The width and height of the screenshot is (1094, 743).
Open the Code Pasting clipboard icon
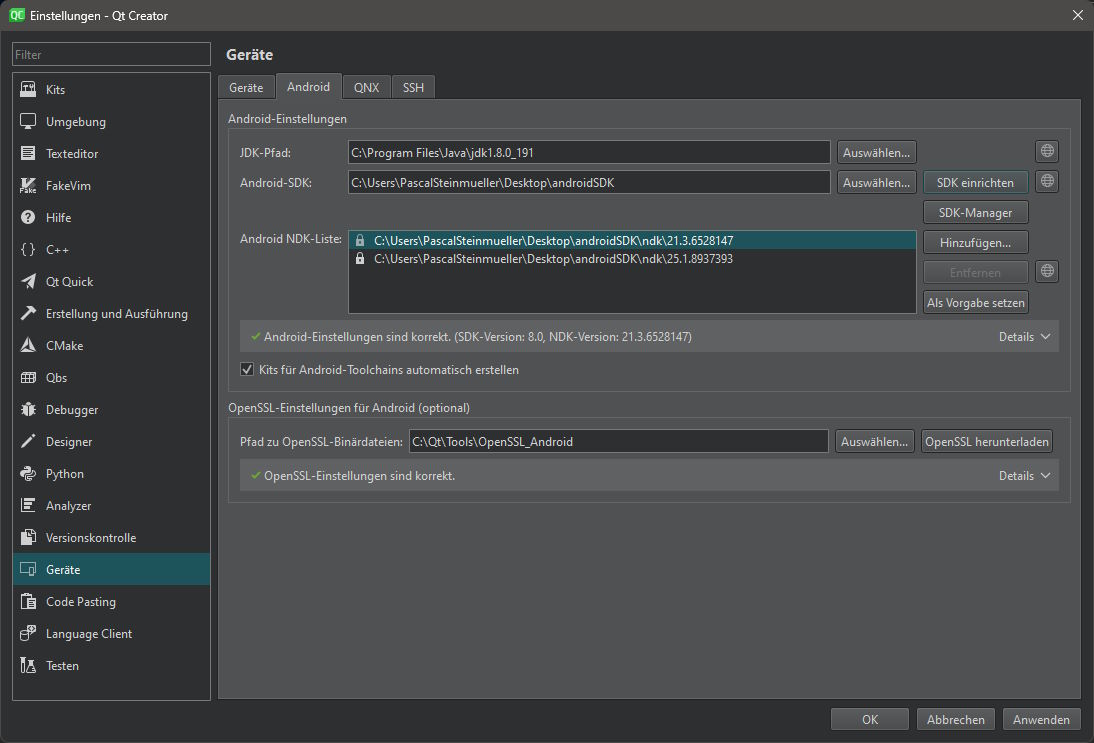click(28, 601)
